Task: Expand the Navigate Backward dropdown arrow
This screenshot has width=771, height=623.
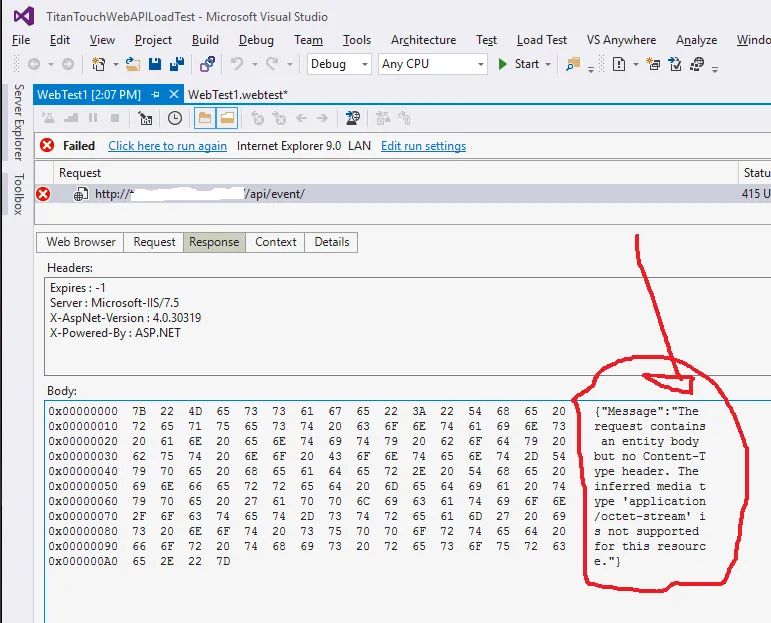Action: tap(51, 64)
